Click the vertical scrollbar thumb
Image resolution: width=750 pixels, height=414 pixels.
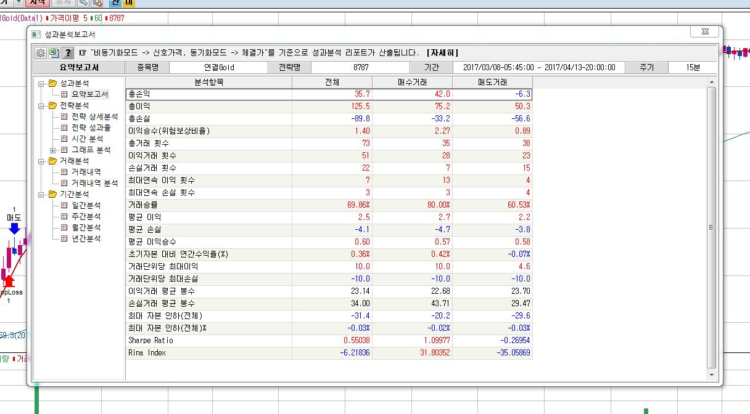click(712, 228)
